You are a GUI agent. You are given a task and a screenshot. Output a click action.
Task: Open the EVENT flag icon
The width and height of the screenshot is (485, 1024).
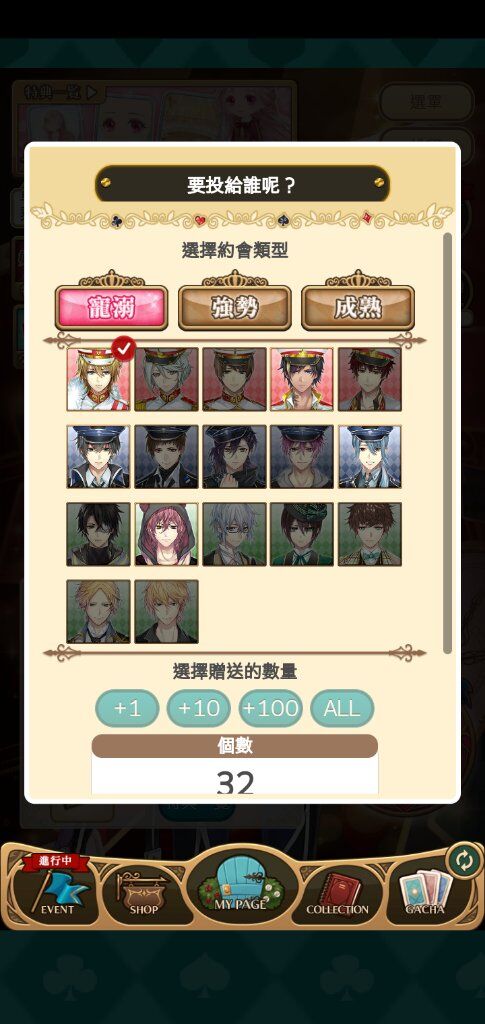(x=57, y=889)
